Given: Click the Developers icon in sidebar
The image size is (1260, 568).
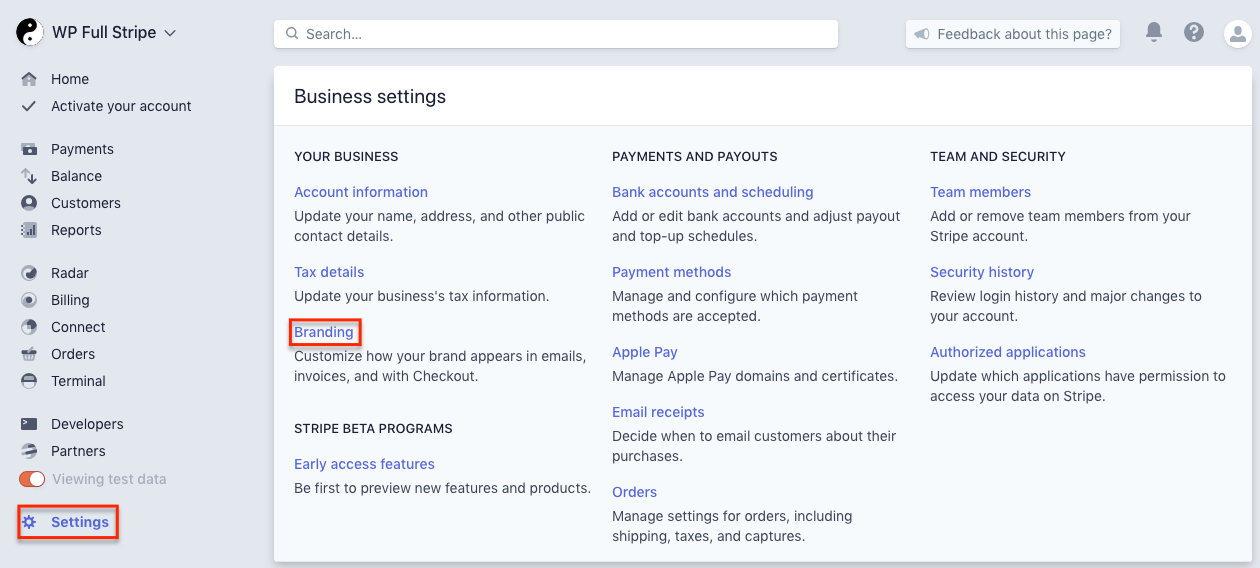Looking at the screenshot, I should 30,424.
